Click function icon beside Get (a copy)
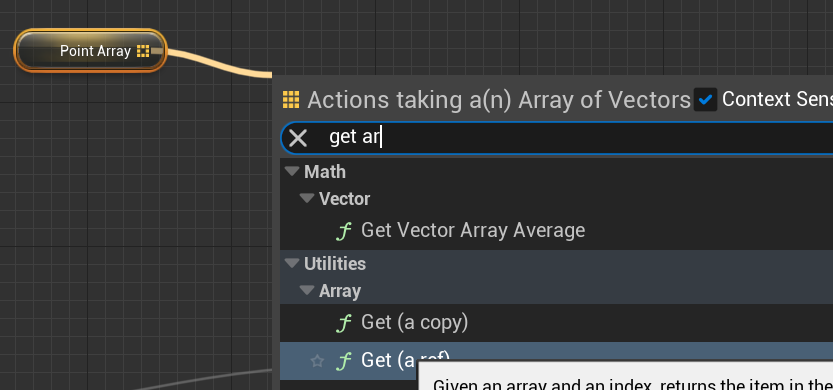This screenshot has height=390, width=833. [344, 323]
